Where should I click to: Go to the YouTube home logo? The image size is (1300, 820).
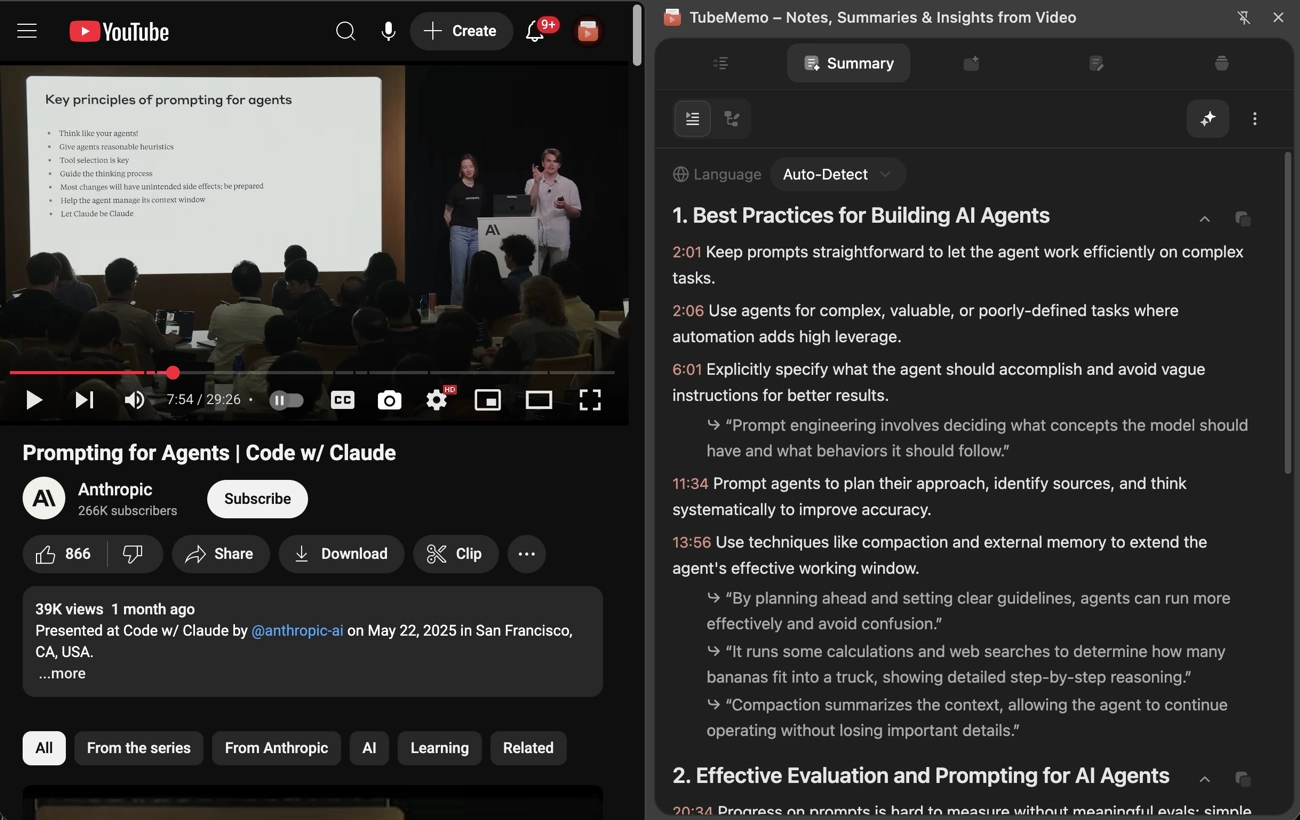[119, 32]
